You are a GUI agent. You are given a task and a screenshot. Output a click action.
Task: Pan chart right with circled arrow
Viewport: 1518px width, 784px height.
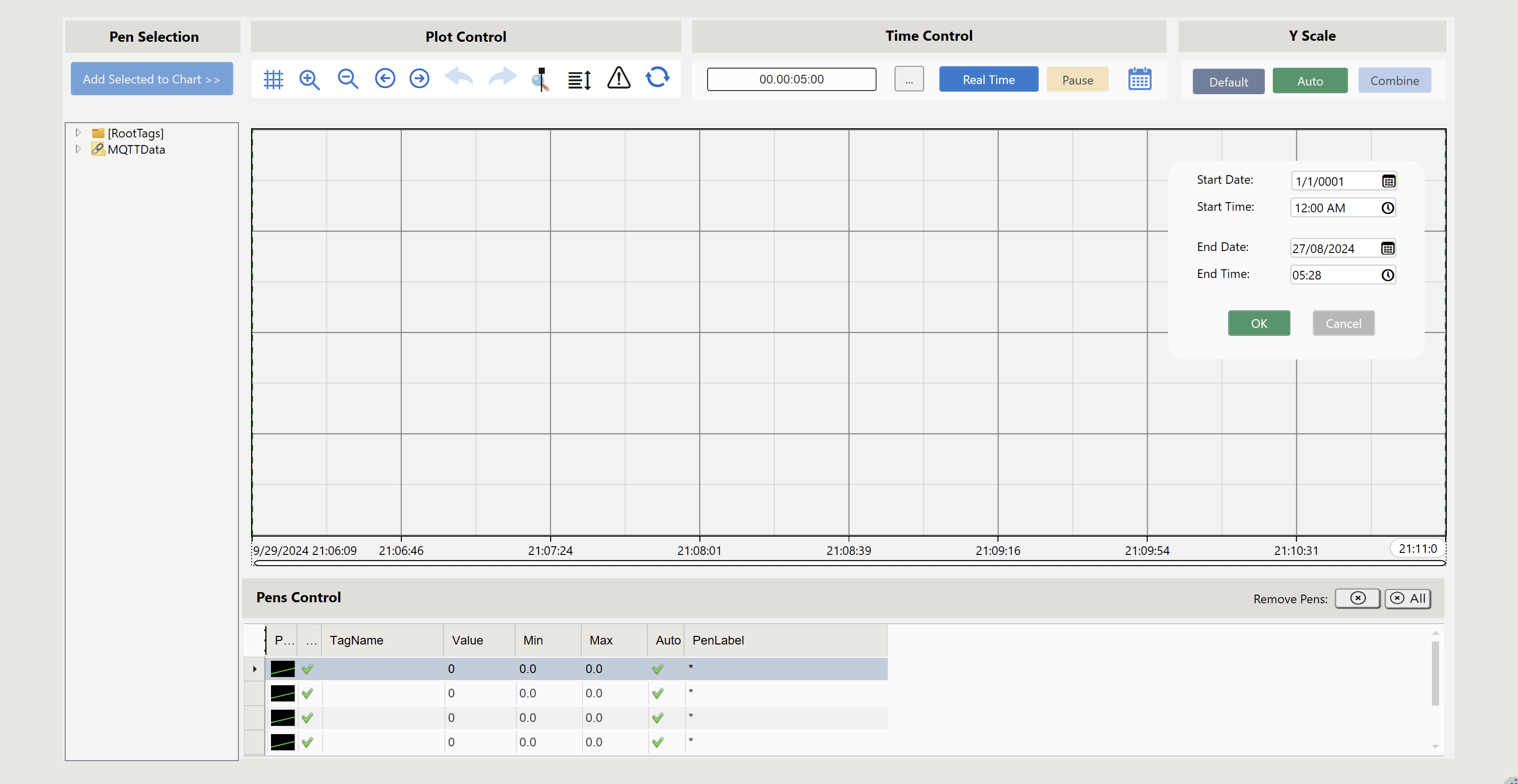[x=420, y=78]
